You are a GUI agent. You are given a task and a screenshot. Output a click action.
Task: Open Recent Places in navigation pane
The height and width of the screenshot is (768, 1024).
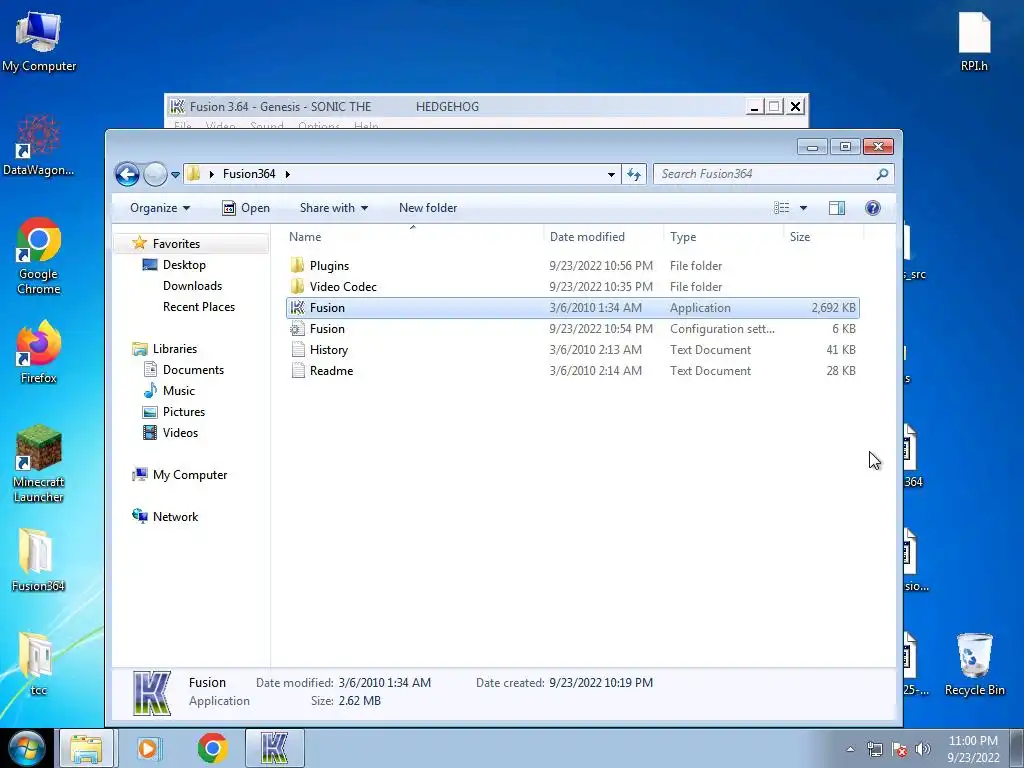pos(199,306)
